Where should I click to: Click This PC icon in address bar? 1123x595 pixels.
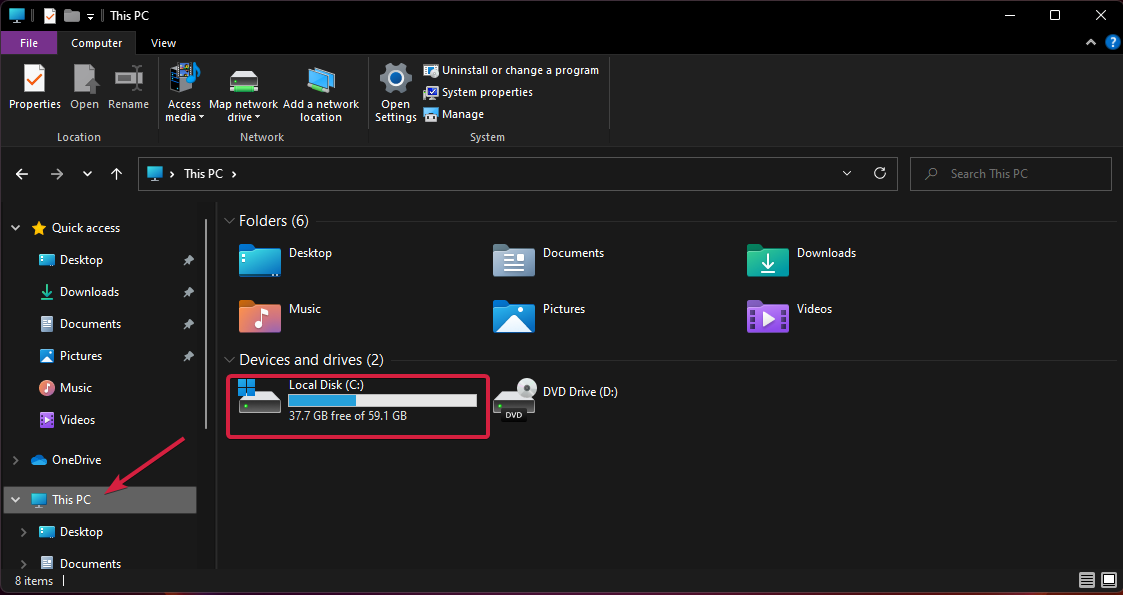pos(155,173)
